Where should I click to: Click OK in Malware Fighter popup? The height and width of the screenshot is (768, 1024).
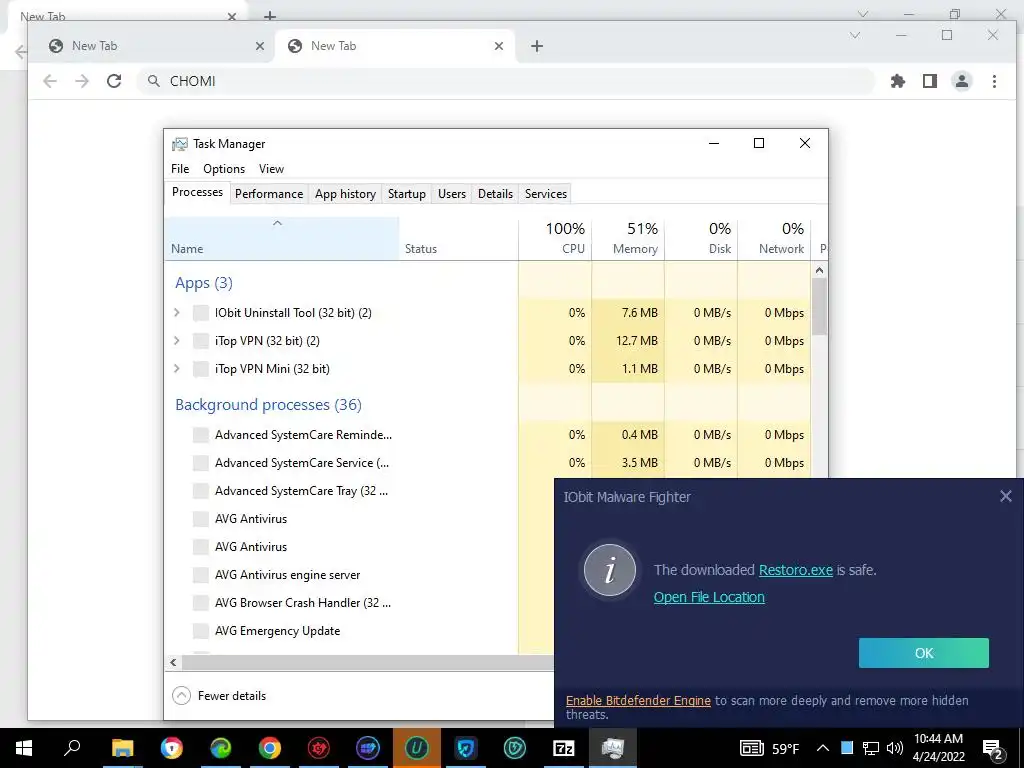pyautogui.click(x=923, y=653)
